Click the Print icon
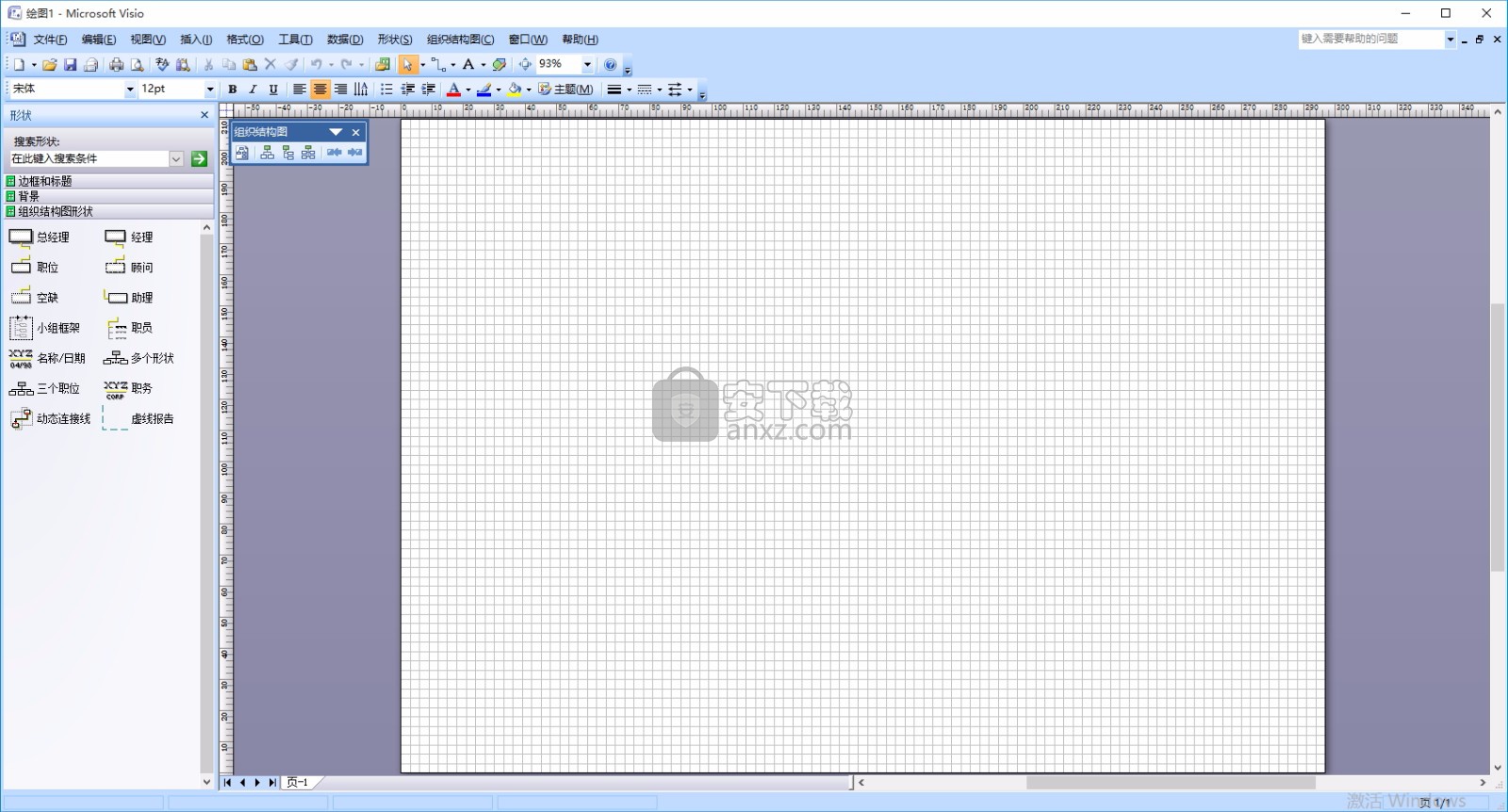1508x812 pixels. click(116, 65)
